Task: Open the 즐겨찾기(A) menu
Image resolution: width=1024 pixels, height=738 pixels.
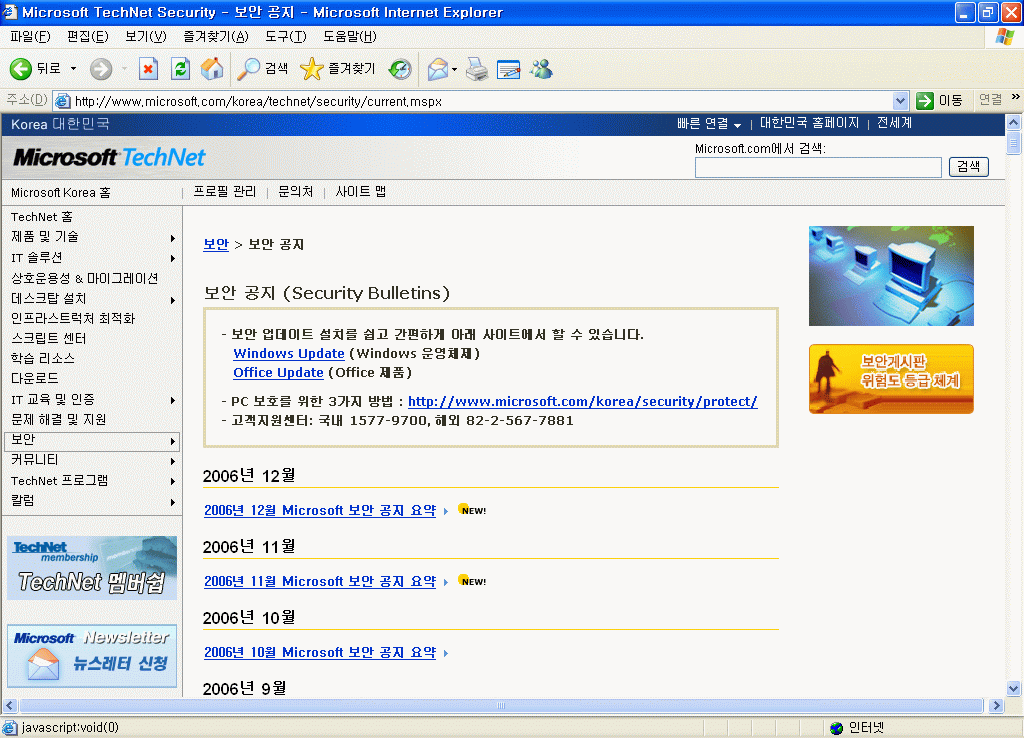Action: tap(216, 37)
